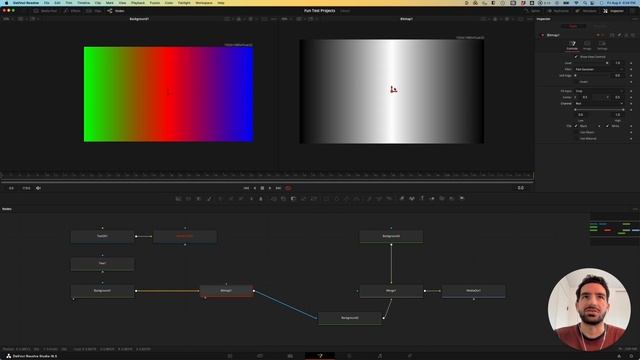
Task: Add a Paint node from the toolbar
Action: pos(209,198)
